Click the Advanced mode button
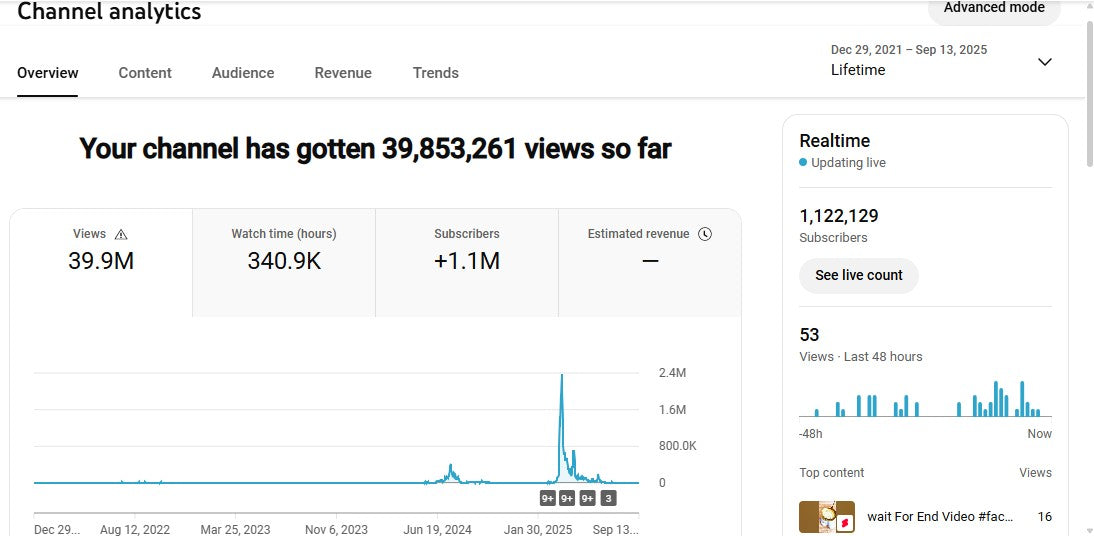The height and width of the screenshot is (536, 1094). coord(994,9)
